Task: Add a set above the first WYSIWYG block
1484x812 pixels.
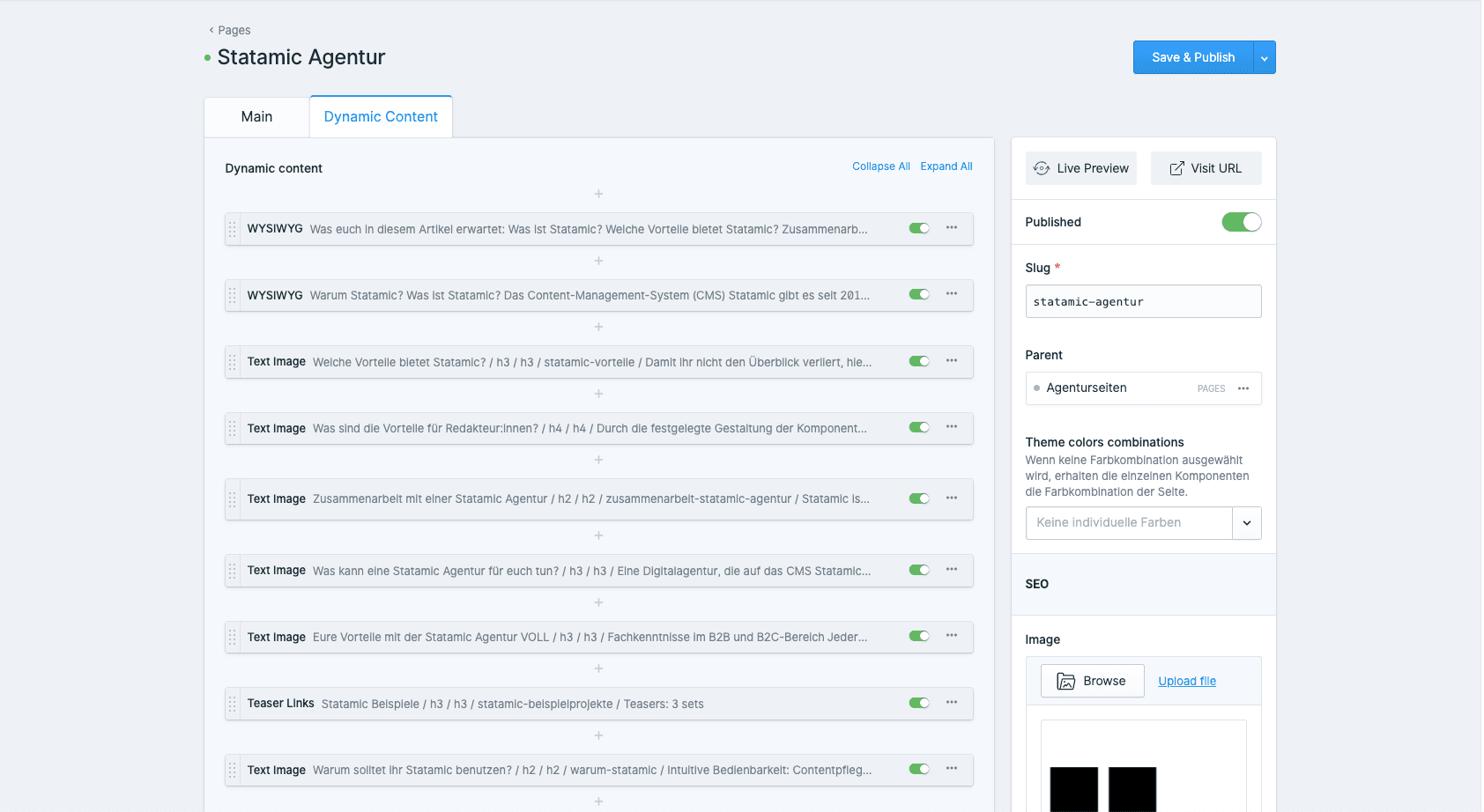Action: (x=598, y=194)
